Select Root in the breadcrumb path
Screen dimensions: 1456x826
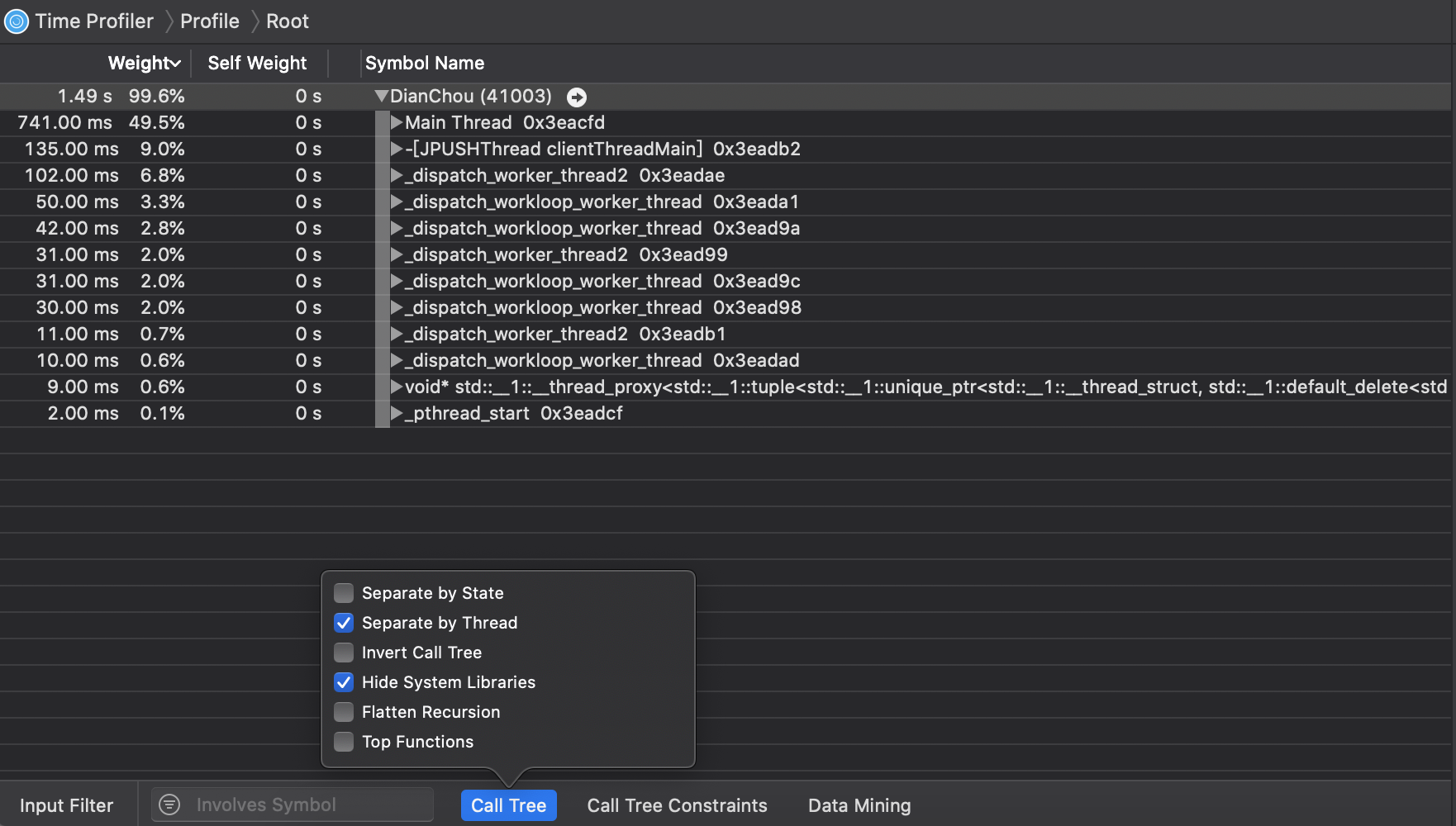pyautogui.click(x=288, y=21)
